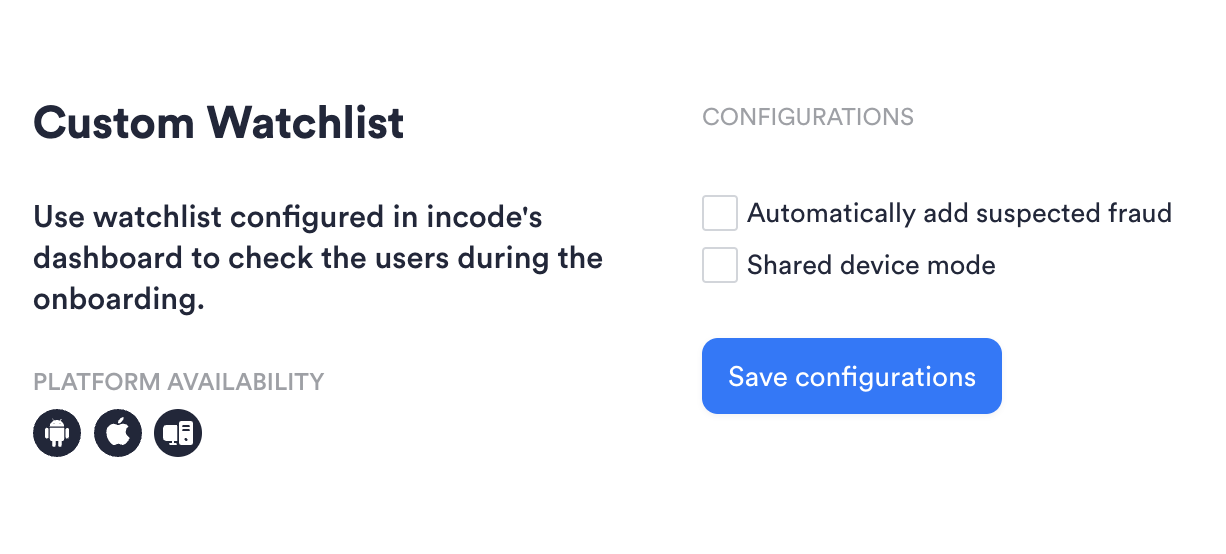
Task: Click the 'Automatically add suspected fraud' label text
Action: point(959,214)
